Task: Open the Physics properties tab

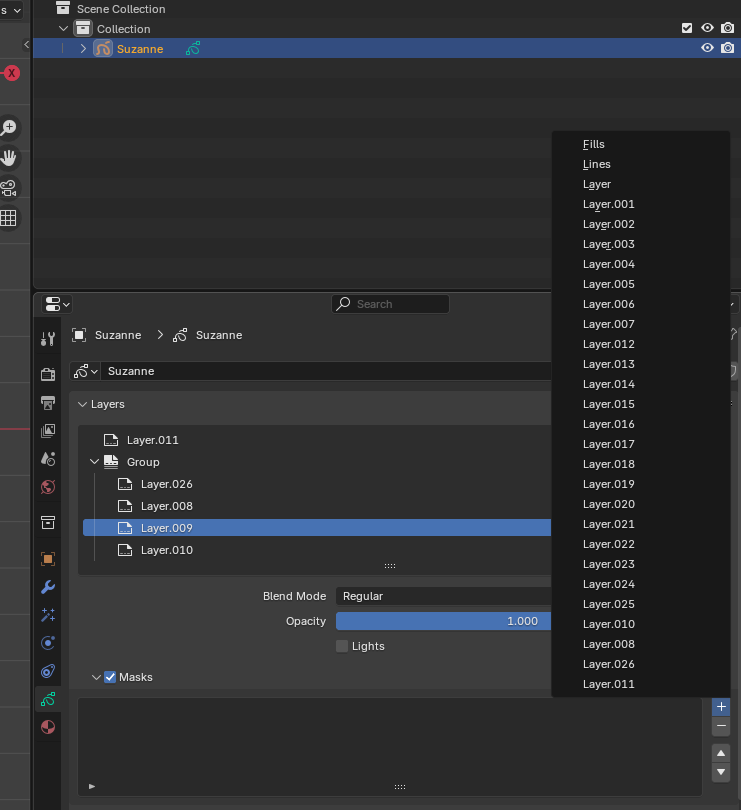Action: pos(48,643)
